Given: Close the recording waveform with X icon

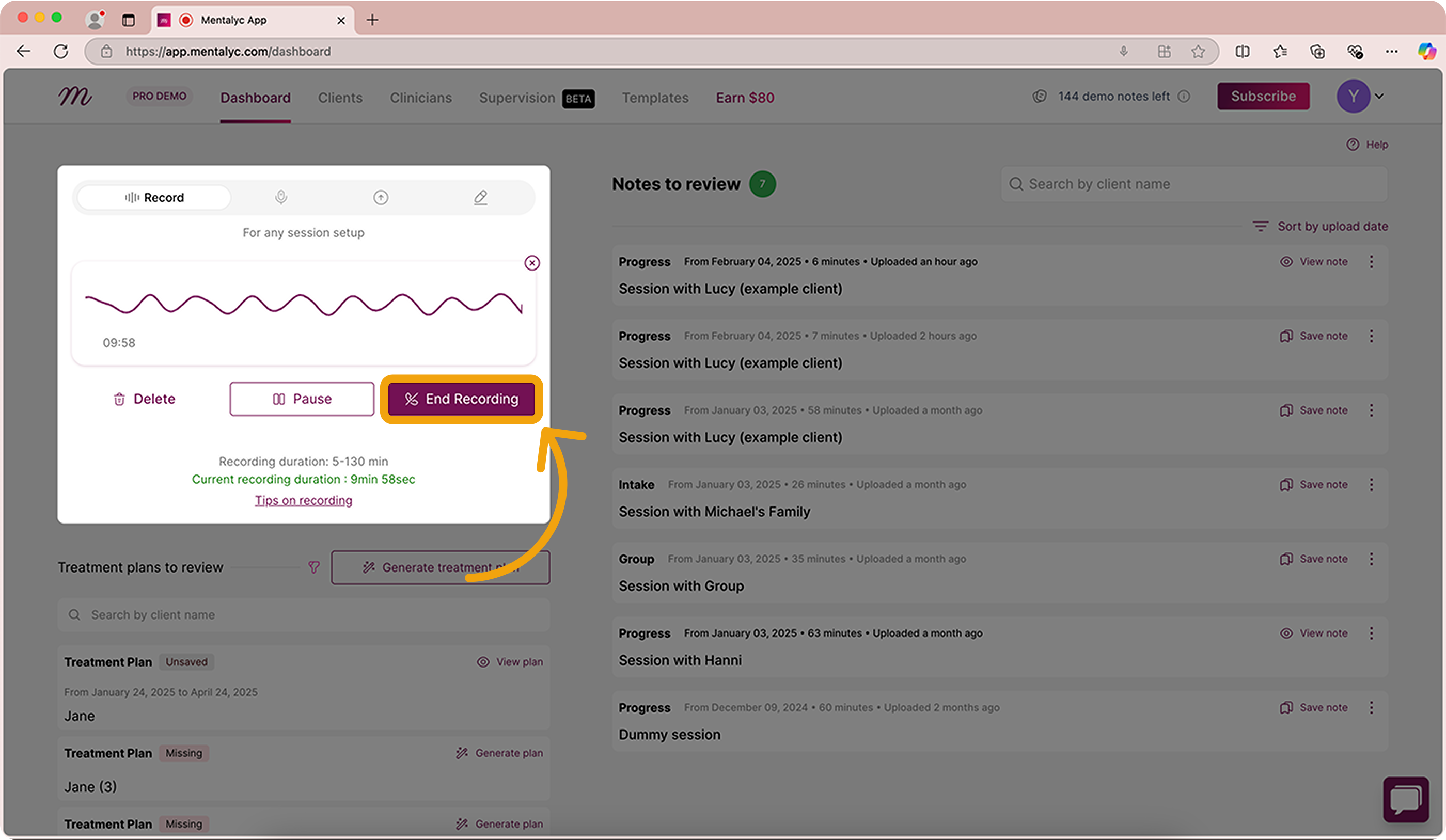Looking at the screenshot, I should click(x=532, y=263).
